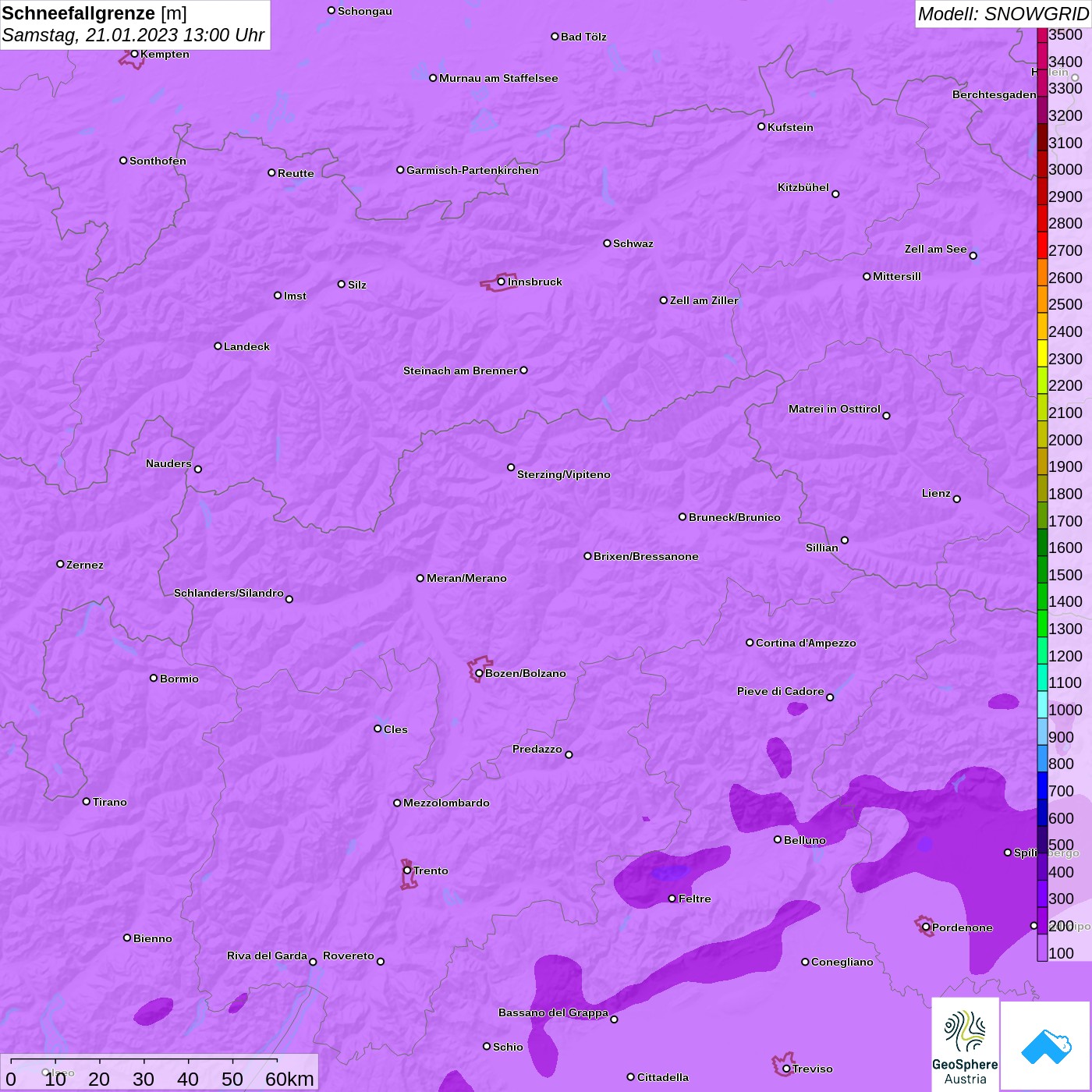Click the Predazzo label
Image resolution: width=1092 pixels, height=1092 pixels.
[x=537, y=749]
